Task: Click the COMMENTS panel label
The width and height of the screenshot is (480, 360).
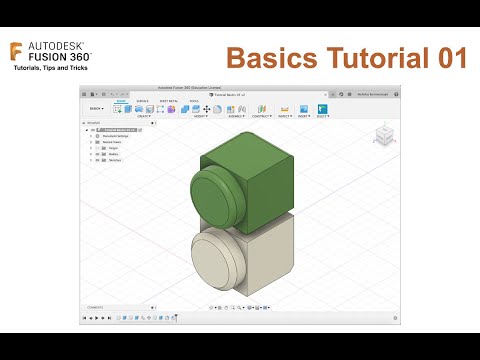Action: tap(95, 307)
